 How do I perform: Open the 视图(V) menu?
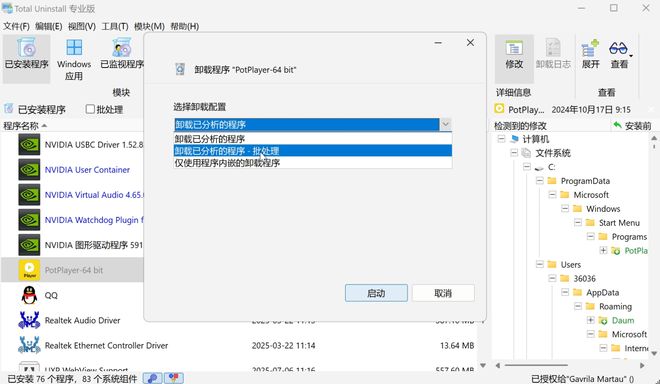pos(82,26)
